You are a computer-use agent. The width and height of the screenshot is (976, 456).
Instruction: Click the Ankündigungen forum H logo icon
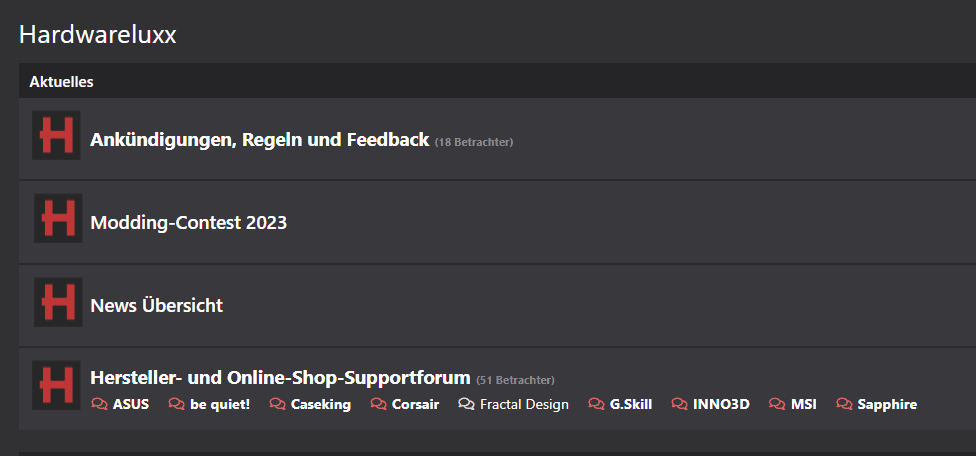[x=57, y=135]
